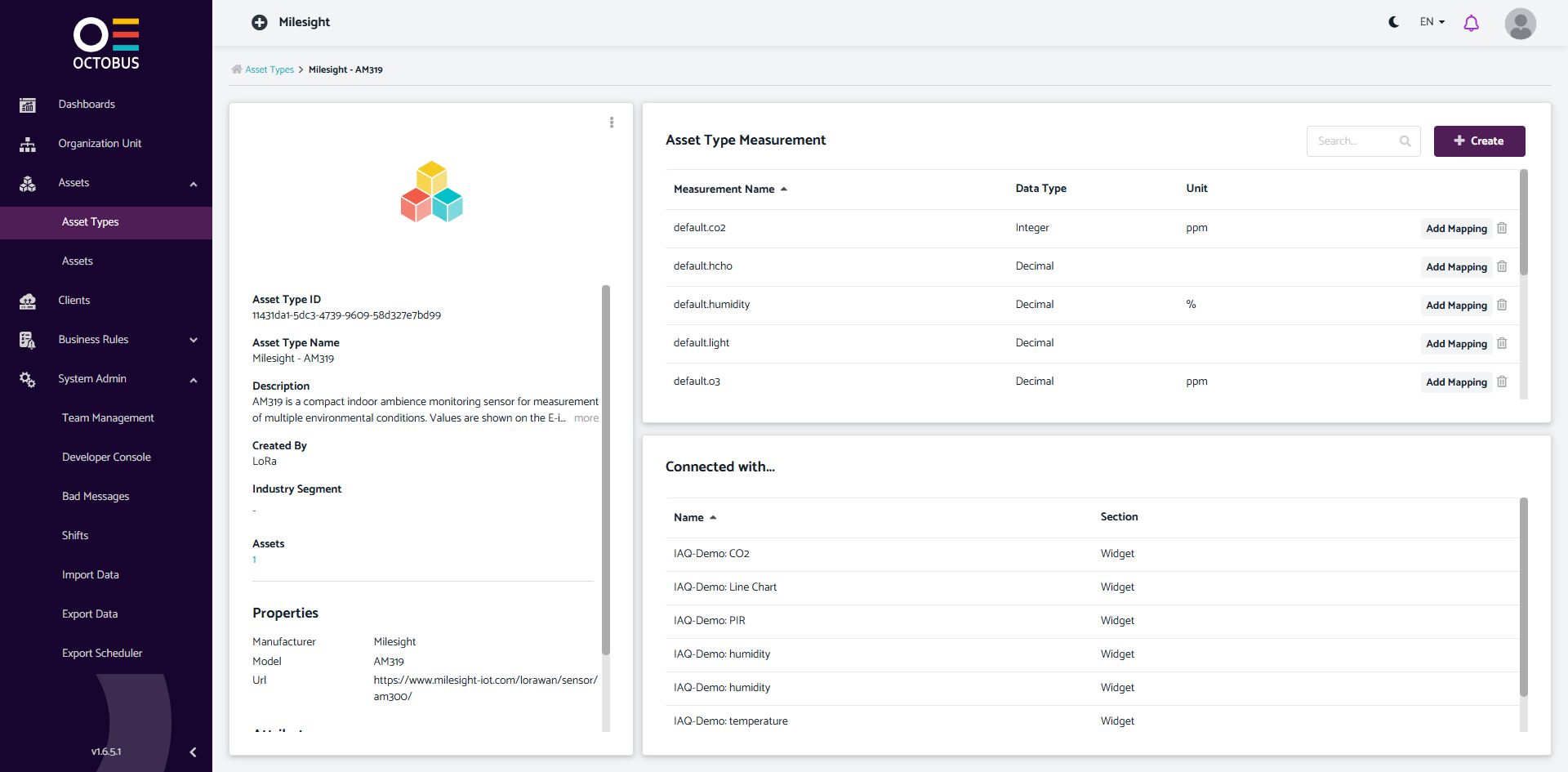Open Import Data

point(91,574)
